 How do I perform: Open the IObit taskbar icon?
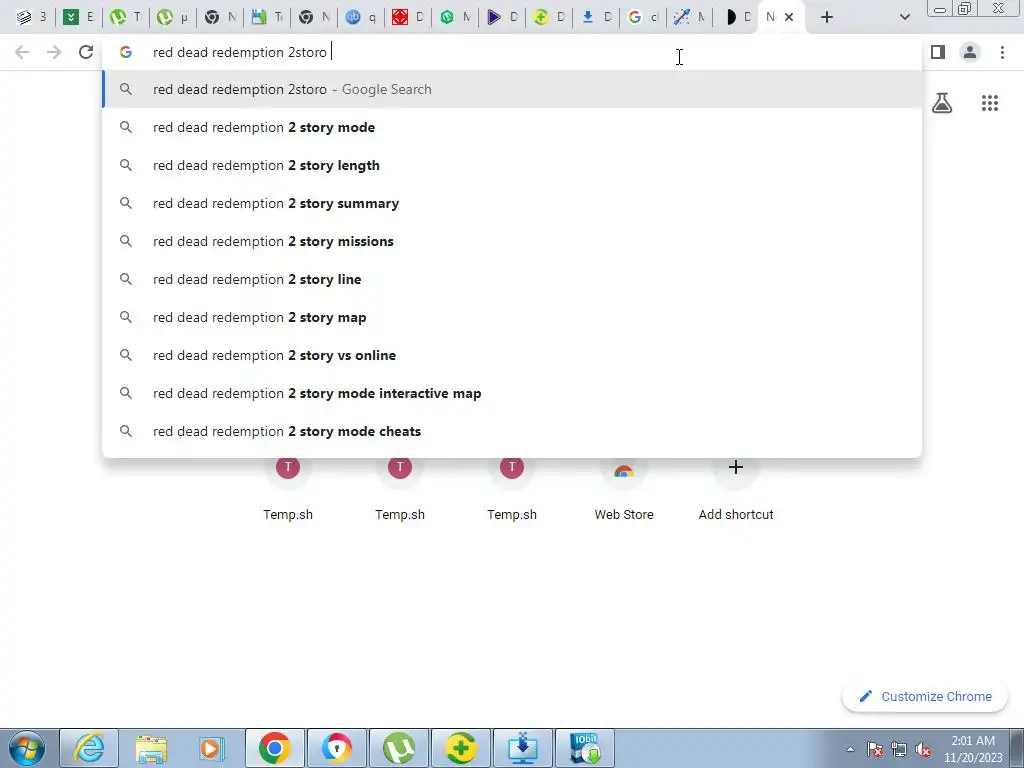click(585, 748)
